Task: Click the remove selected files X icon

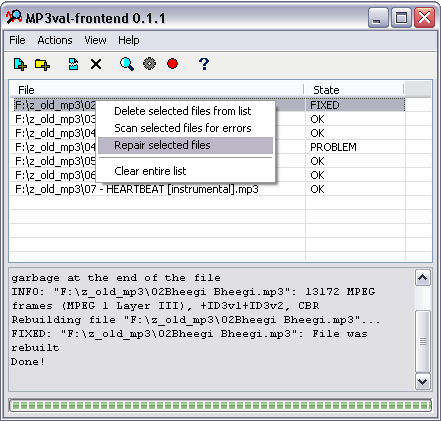Action: pos(96,64)
